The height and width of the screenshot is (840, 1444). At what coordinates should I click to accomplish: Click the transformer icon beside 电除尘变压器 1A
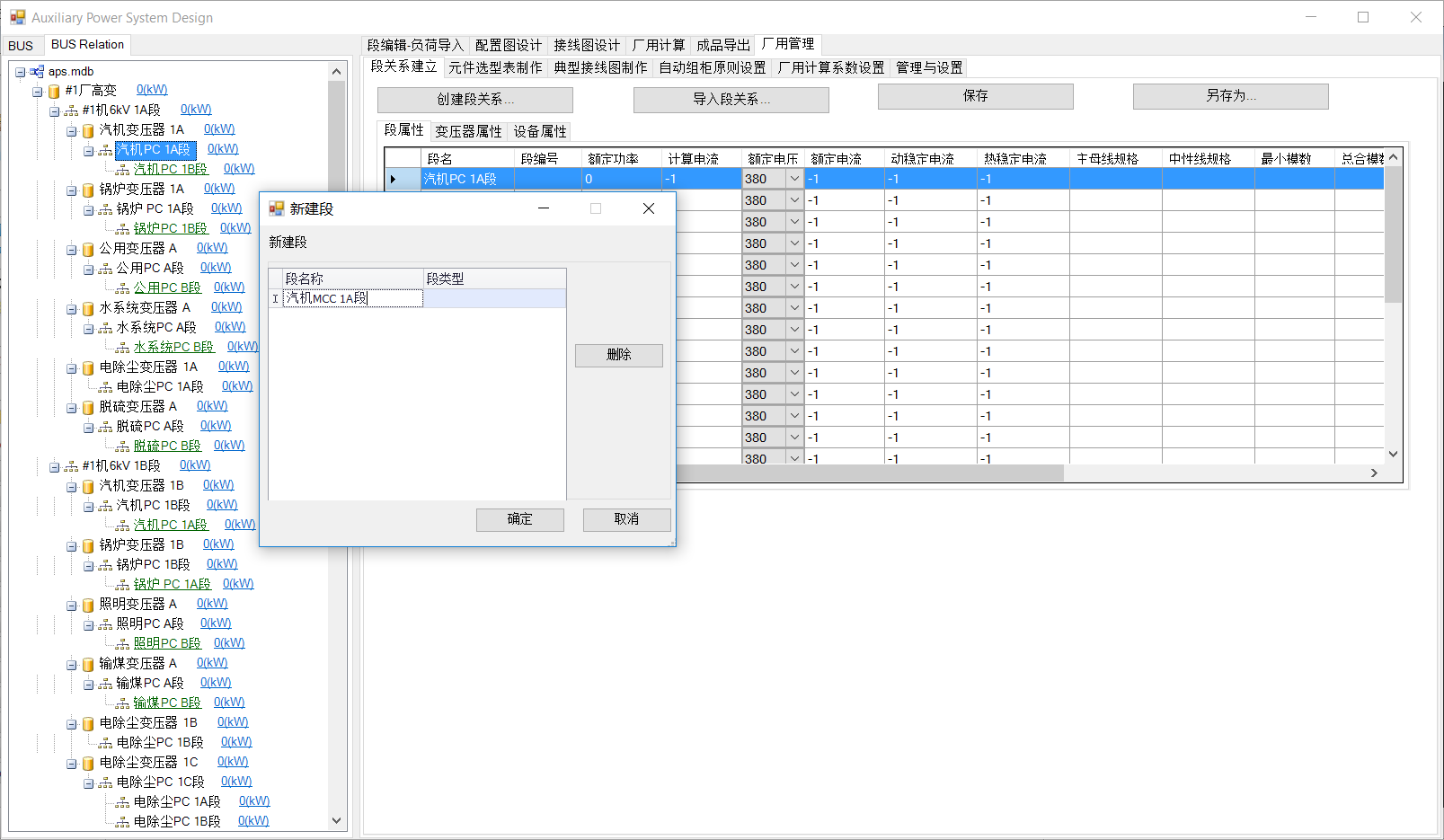88,367
